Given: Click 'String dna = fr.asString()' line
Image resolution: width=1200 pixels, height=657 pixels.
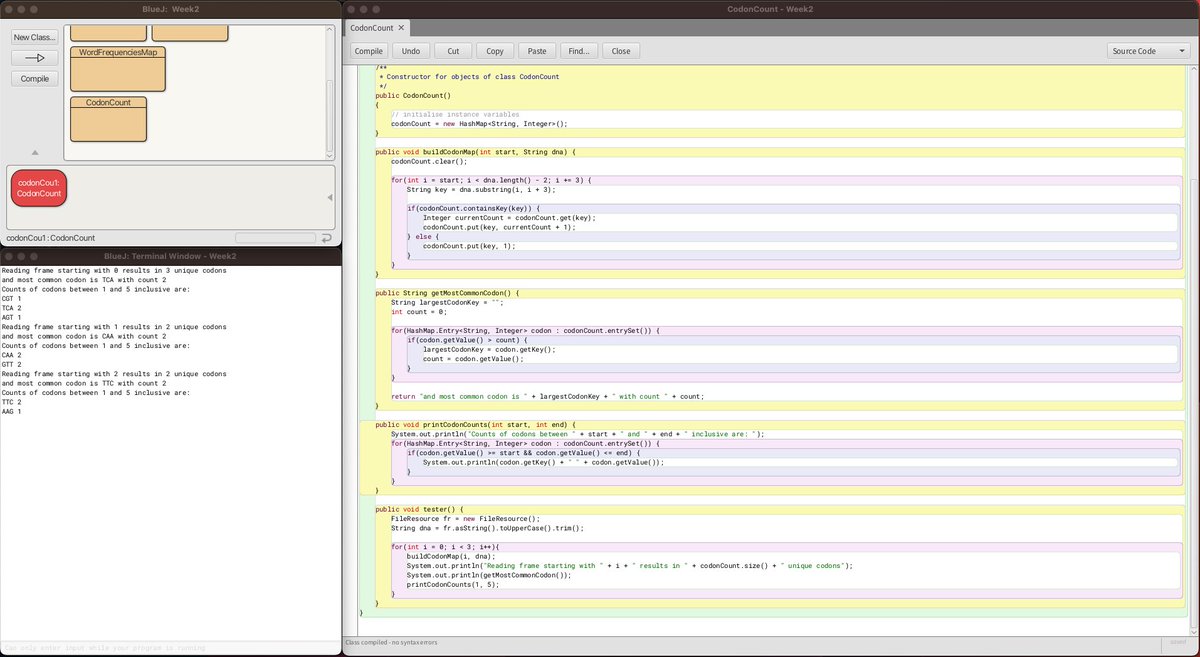Looking at the screenshot, I should pyautogui.click(x=487, y=528).
